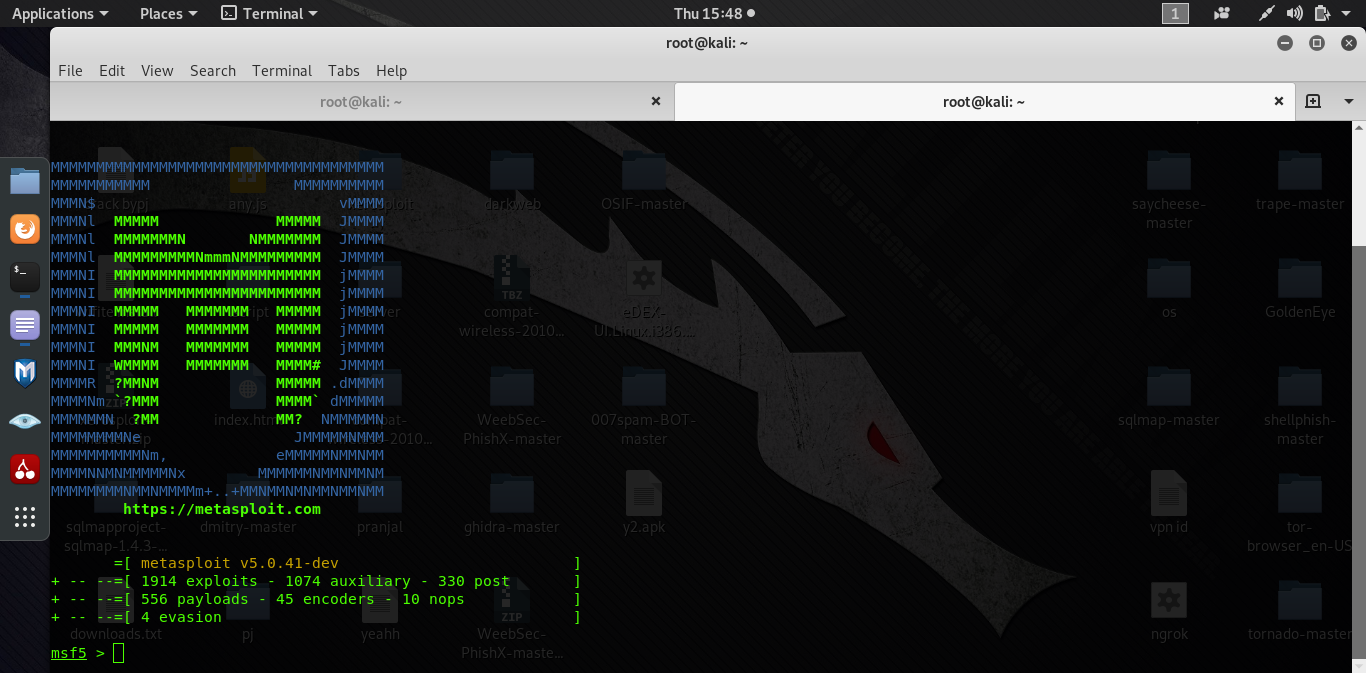Image resolution: width=1366 pixels, height=673 pixels.
Task: Click the eye-shaped tool icon in the dock
Action: point(24,421)
